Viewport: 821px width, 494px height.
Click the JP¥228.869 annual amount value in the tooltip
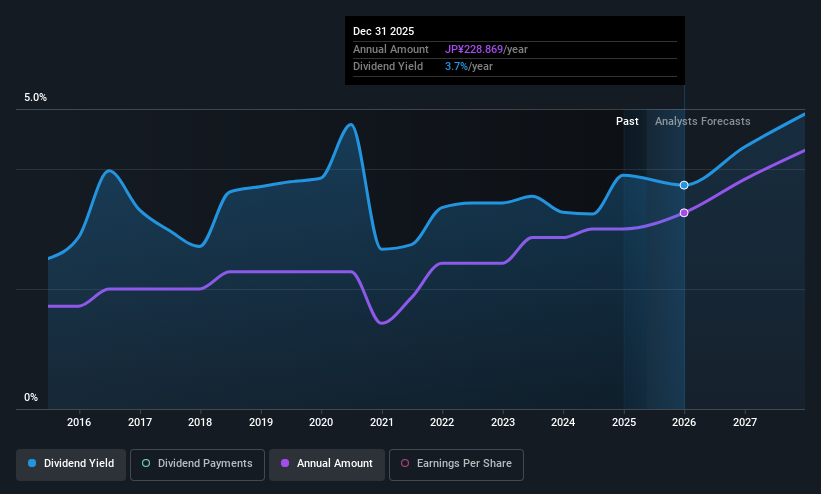pos(474,49)
